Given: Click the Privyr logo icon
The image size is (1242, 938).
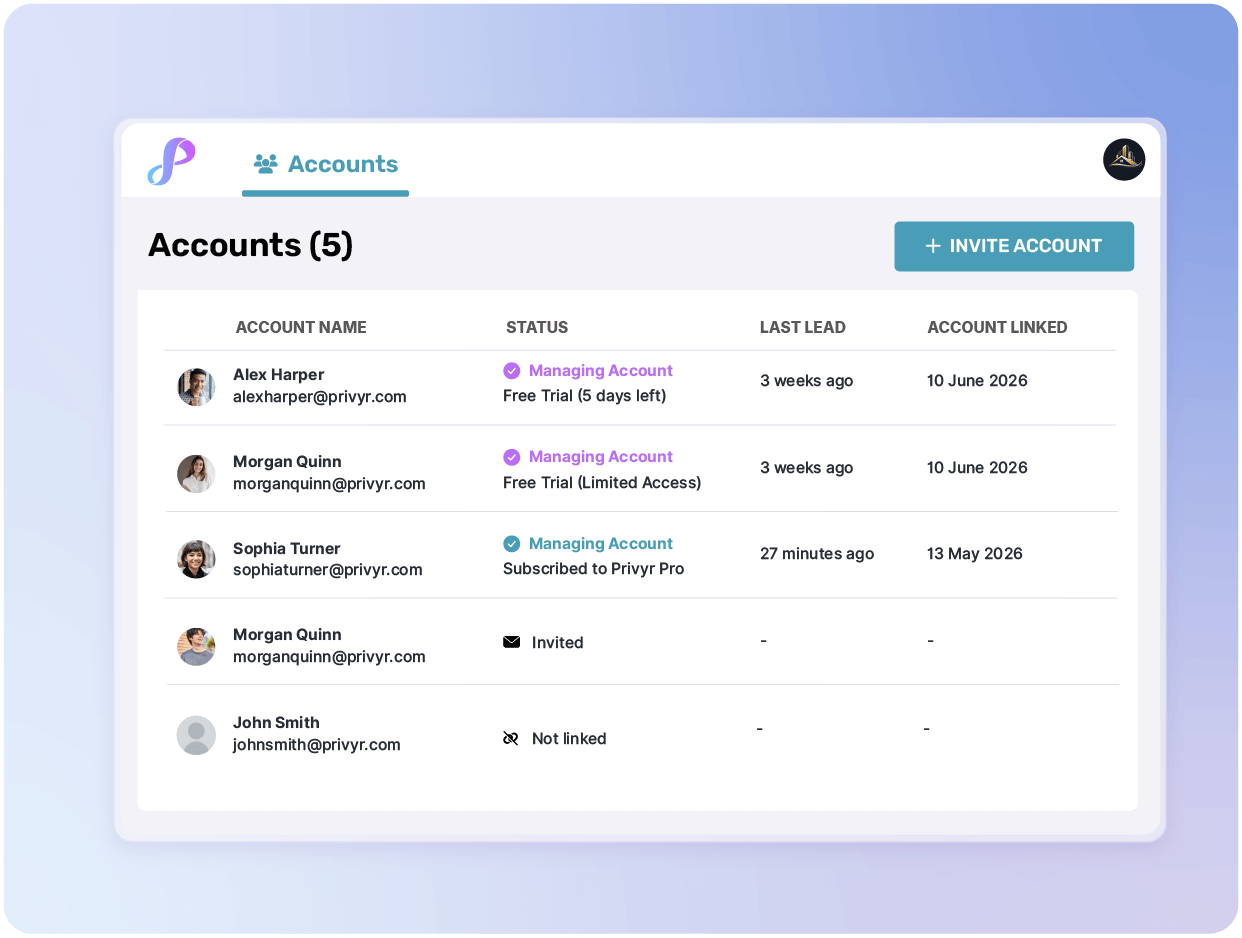Looking at the screenshot, I should [171, 162].
